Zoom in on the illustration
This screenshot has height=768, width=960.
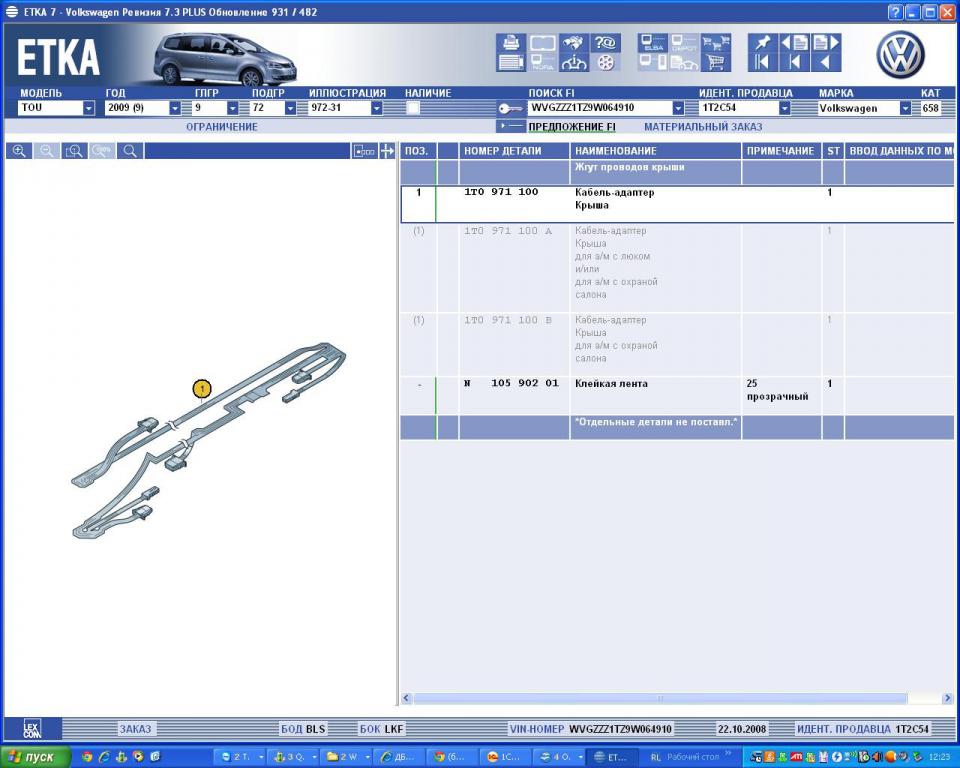[x=19, y=151]
